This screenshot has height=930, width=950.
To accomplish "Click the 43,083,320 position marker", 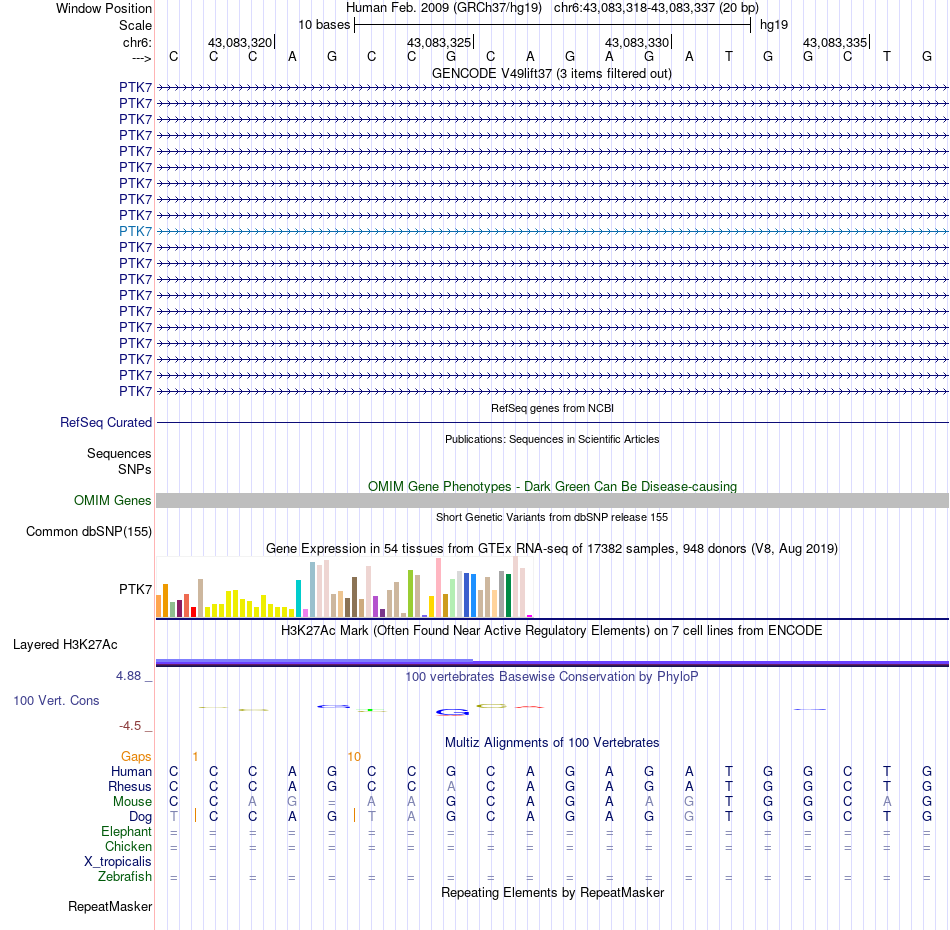I will [240, 42].
